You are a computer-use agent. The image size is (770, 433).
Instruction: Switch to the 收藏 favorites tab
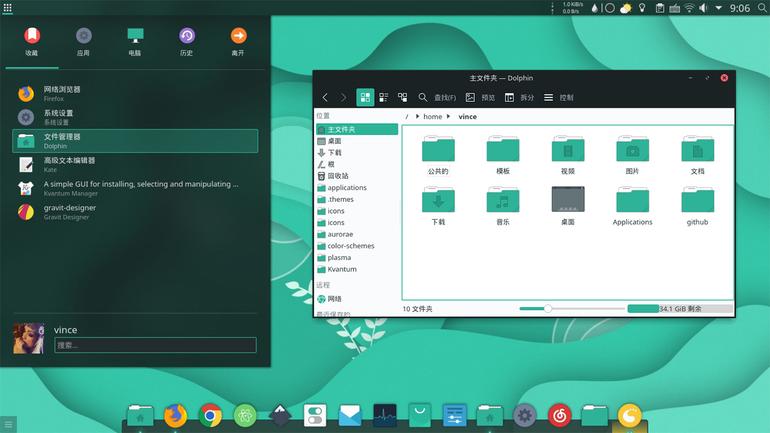[32, 42]
